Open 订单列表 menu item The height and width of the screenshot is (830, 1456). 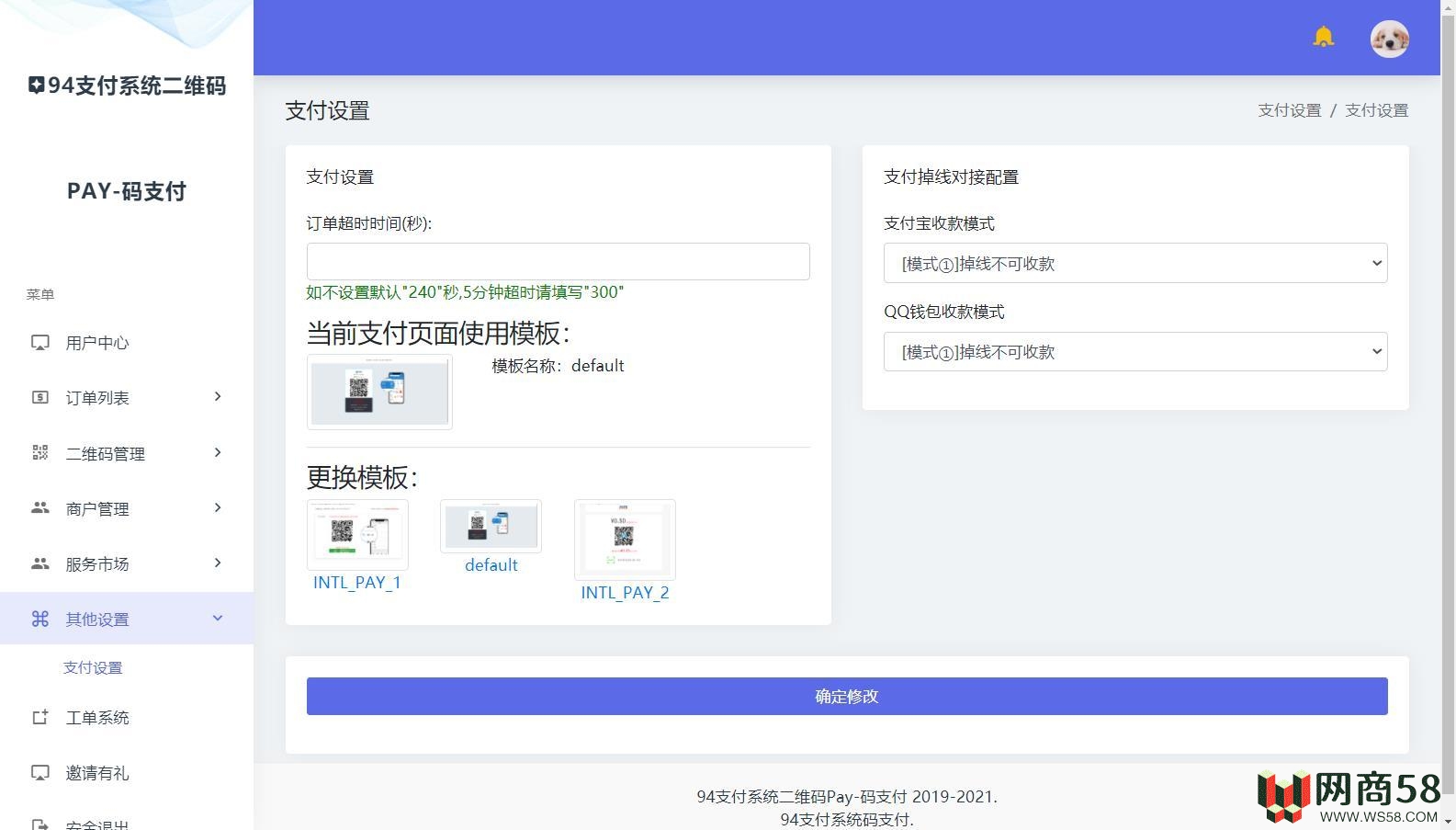click(127, 398)
